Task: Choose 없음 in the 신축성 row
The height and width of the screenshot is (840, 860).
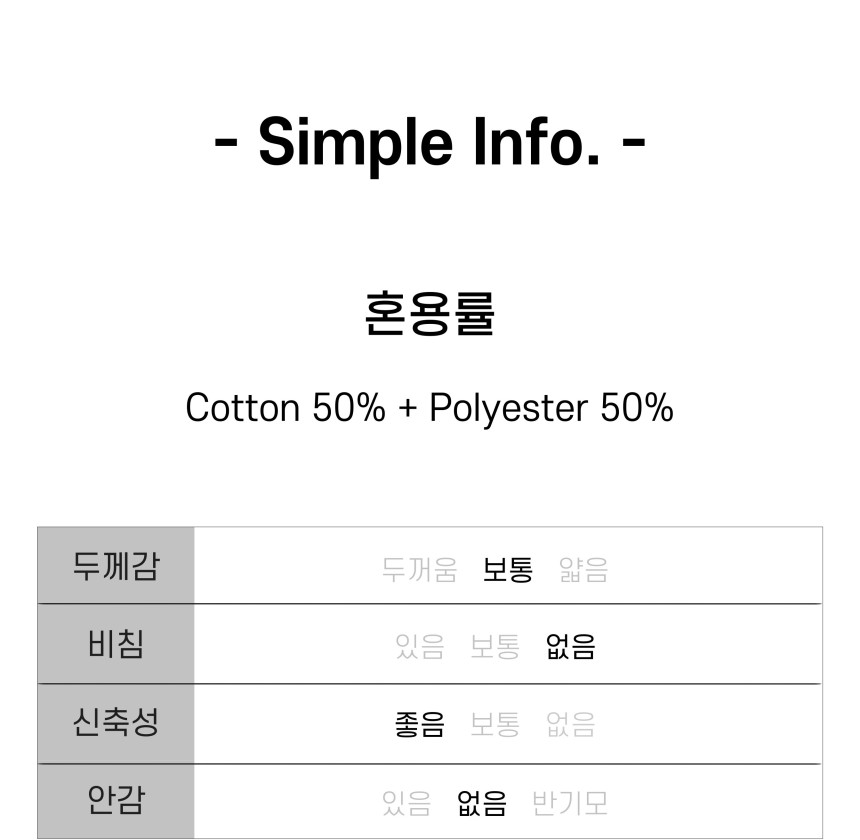Action: (570, 724)
